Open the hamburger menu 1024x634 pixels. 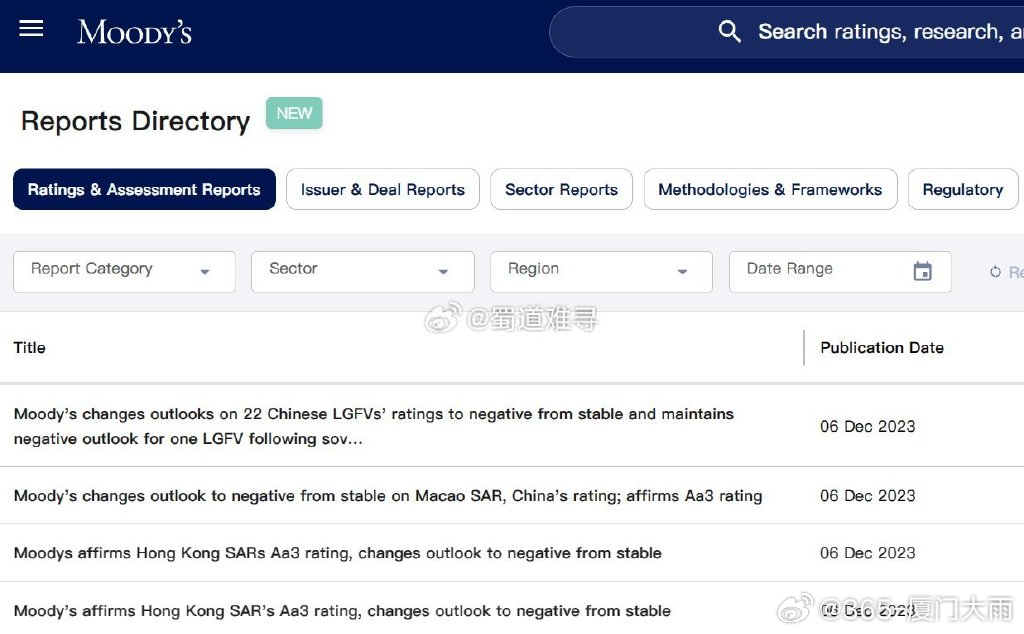31,28
